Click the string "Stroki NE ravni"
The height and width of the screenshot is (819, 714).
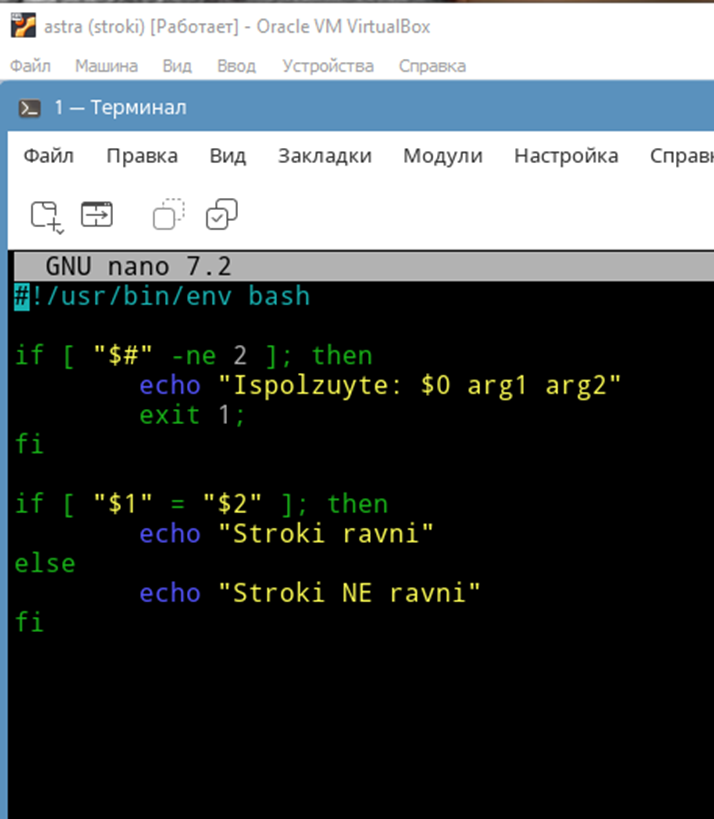(349, 593)
